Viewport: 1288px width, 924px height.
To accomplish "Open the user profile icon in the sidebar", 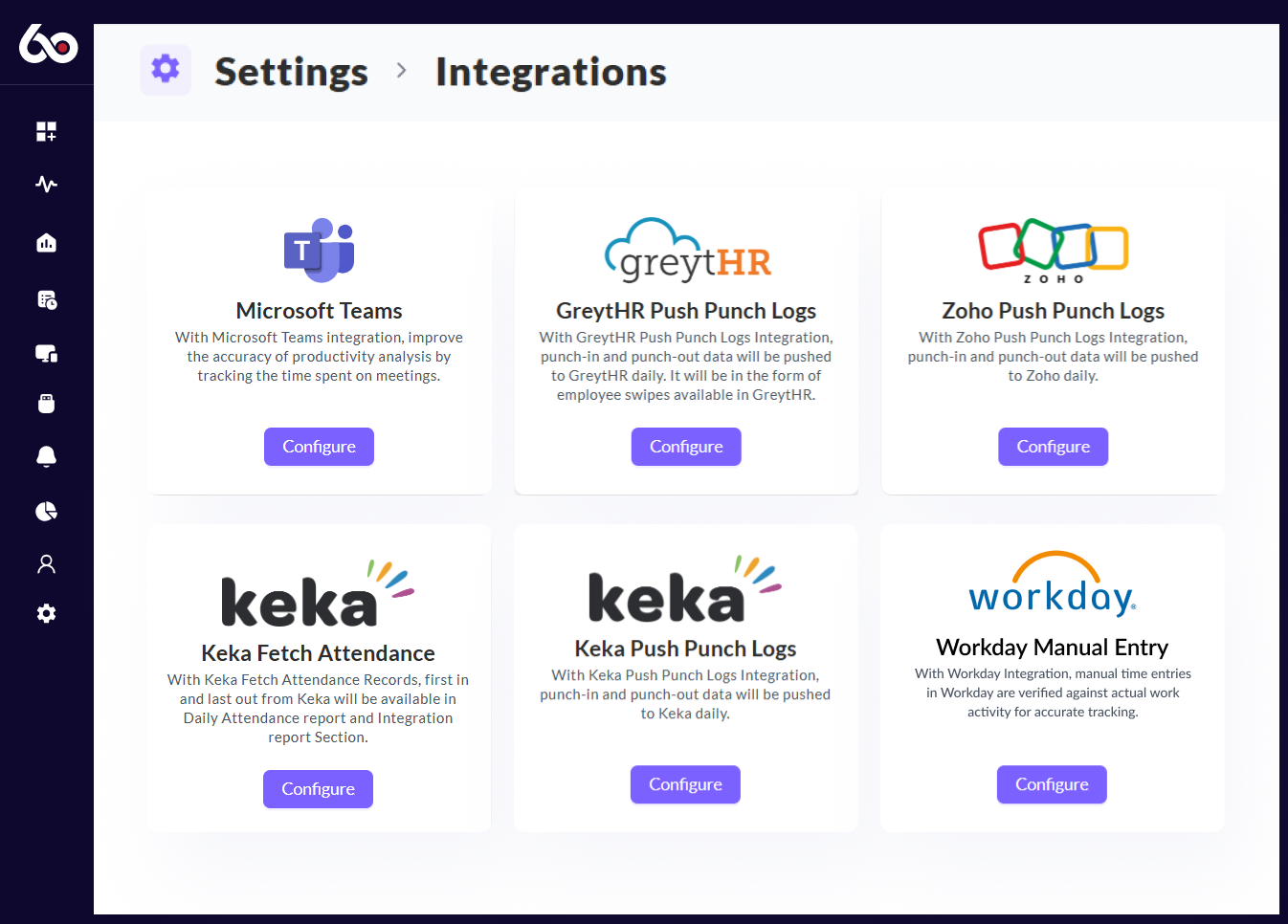I will click(x=46, y=564).
